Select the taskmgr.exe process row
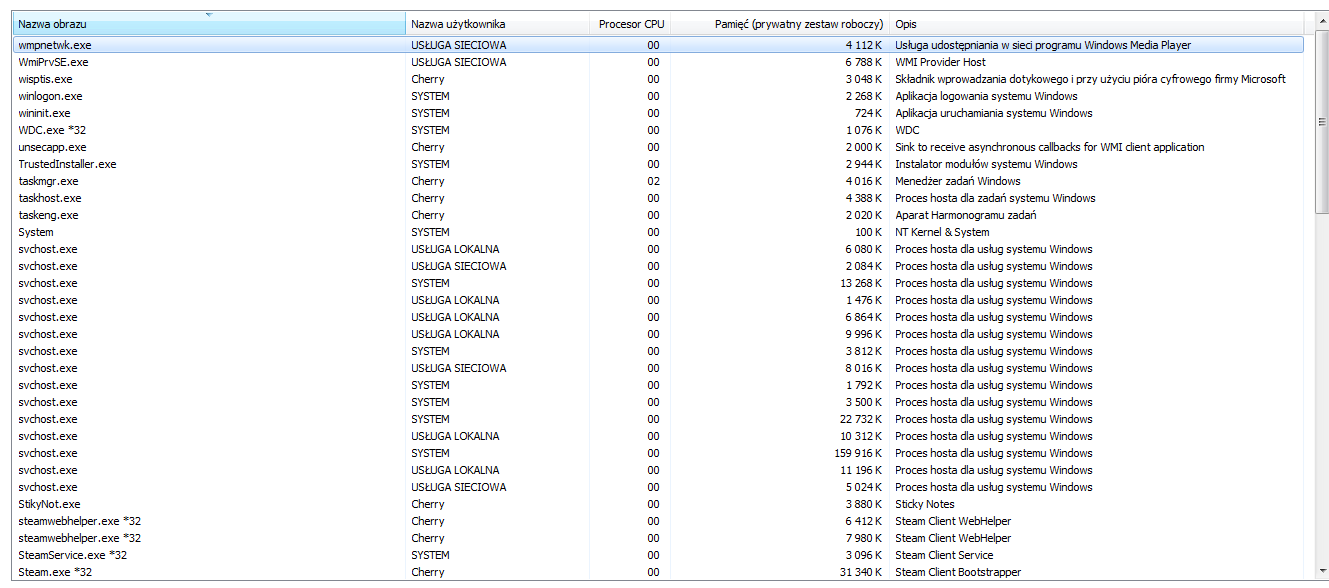 coord(48,181)
